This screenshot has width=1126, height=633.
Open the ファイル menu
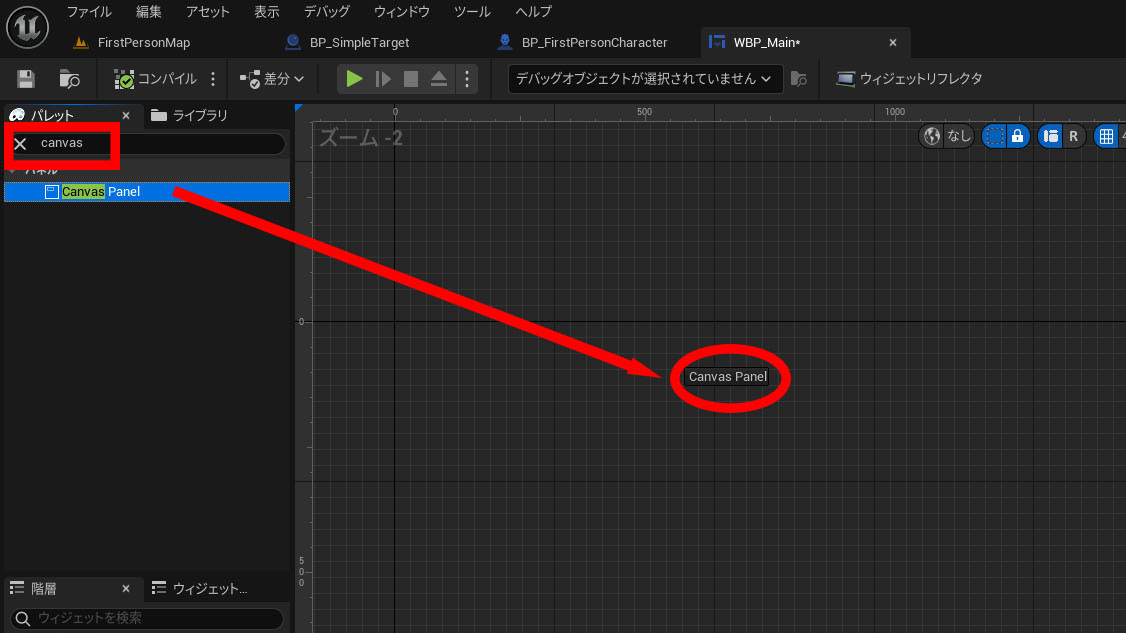coord(89,11)
